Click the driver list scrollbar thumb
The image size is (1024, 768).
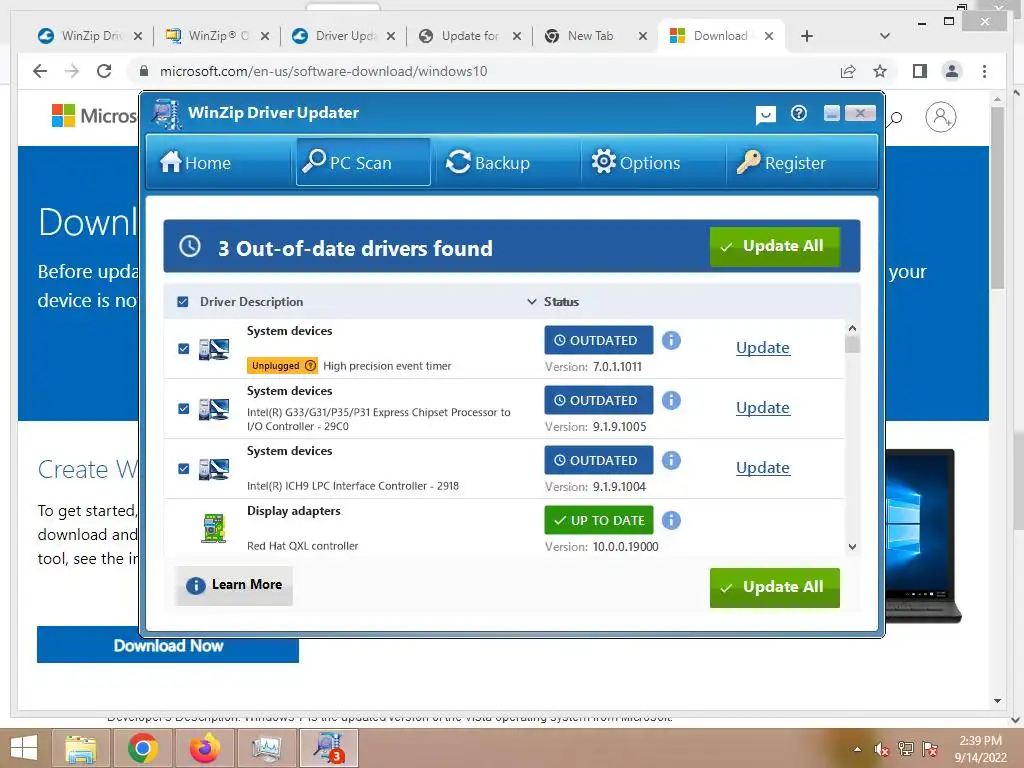click(x=852, y=344)
